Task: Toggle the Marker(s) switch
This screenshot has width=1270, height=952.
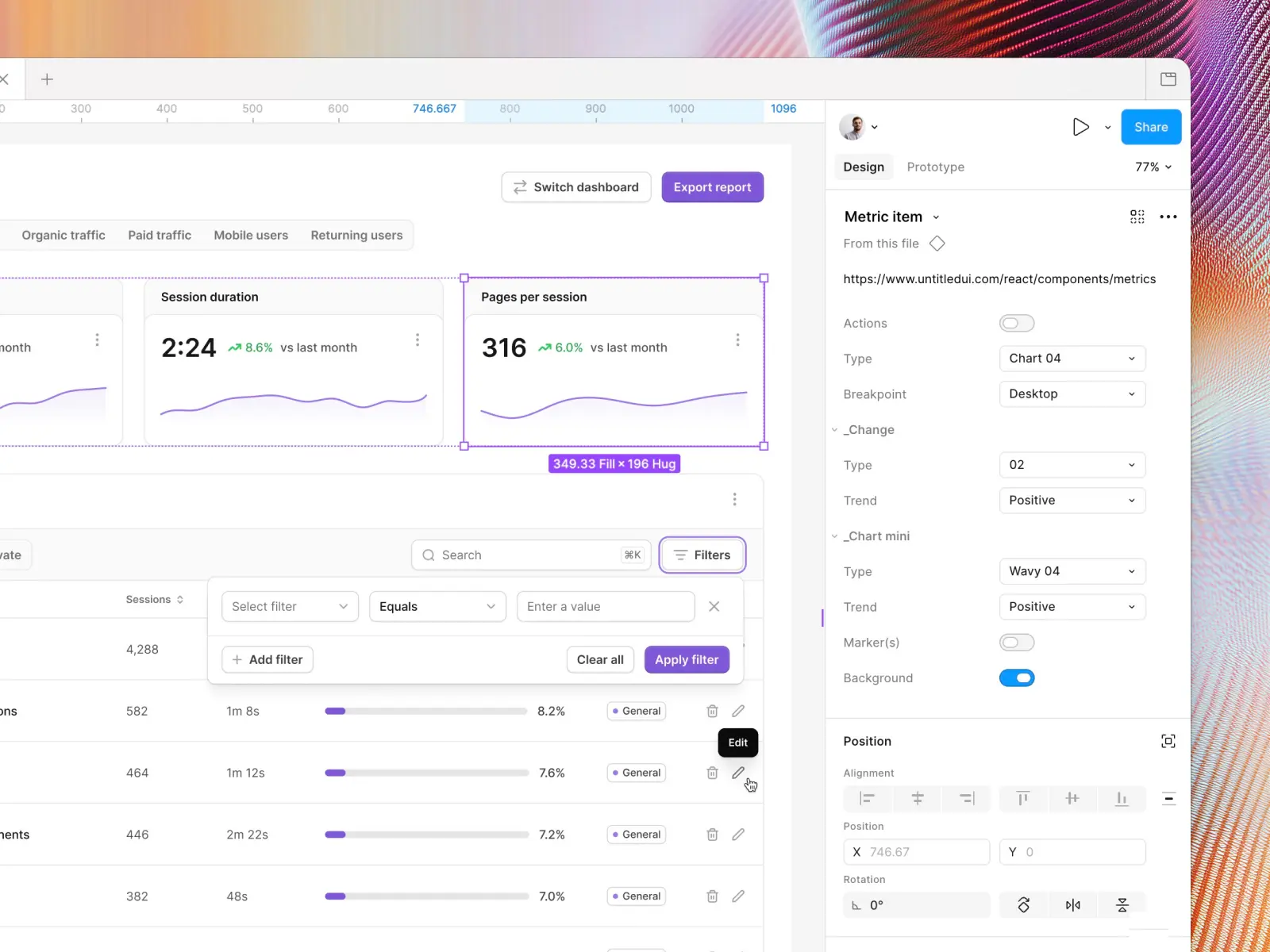Action: [1017, 643]
